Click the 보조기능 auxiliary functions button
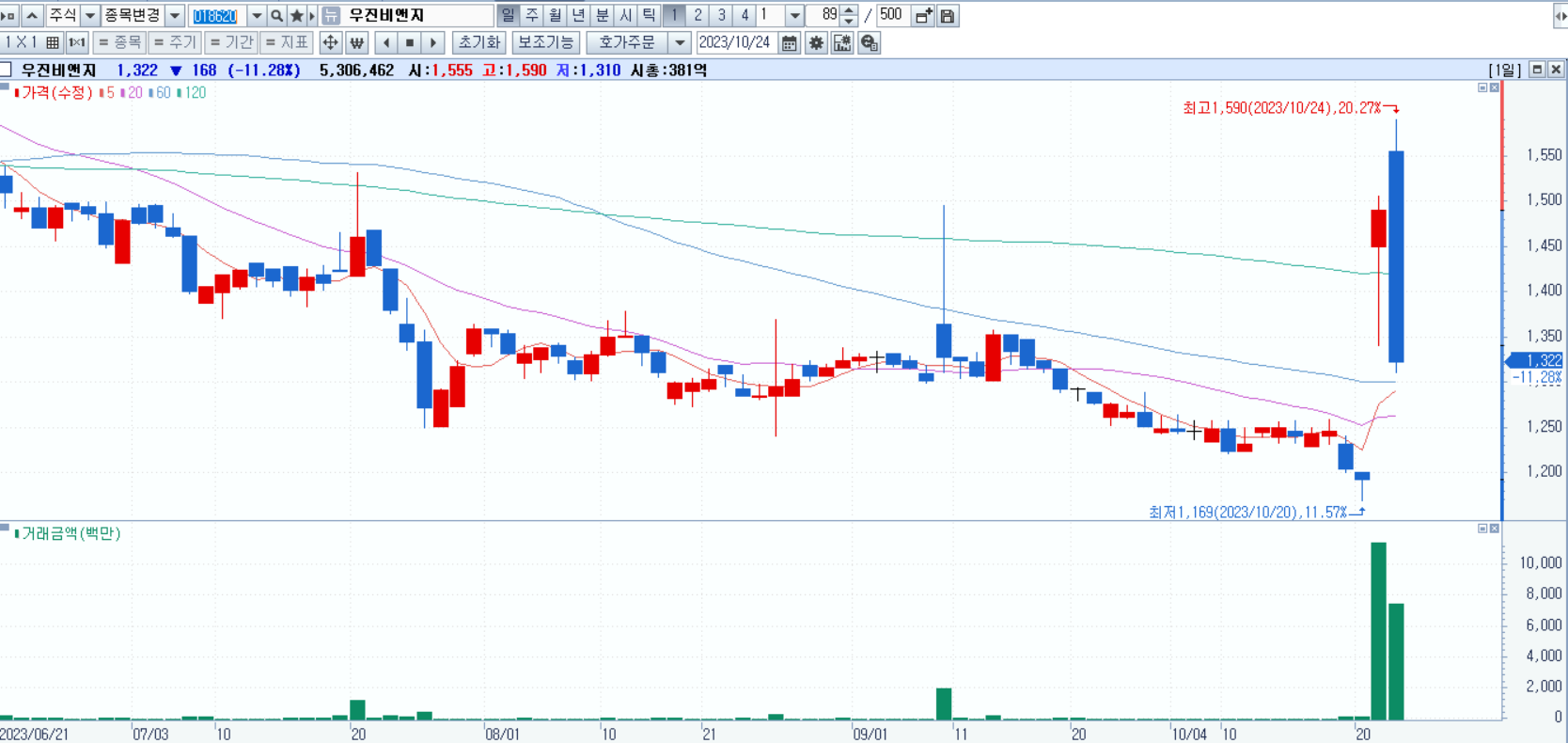This screenshot has width=1568, height=743. [x=546, y=42]
